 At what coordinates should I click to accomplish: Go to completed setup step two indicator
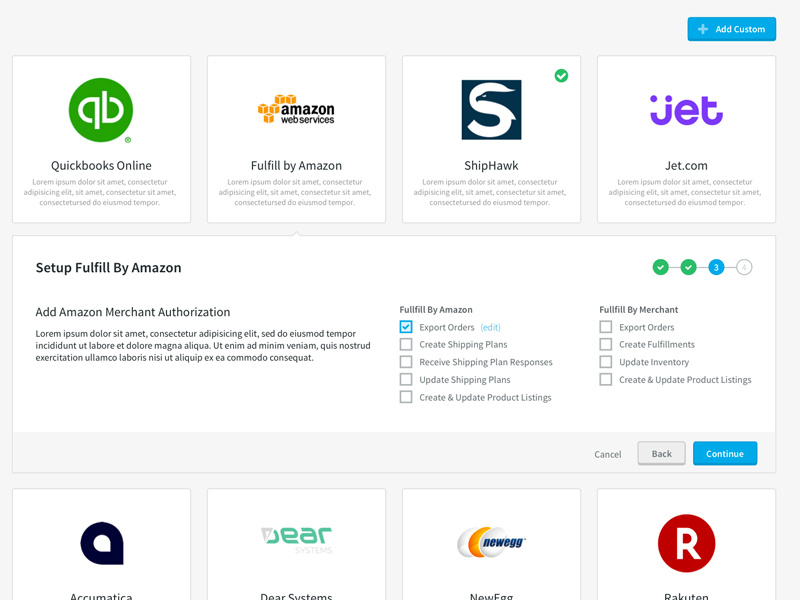coord(688,267)
